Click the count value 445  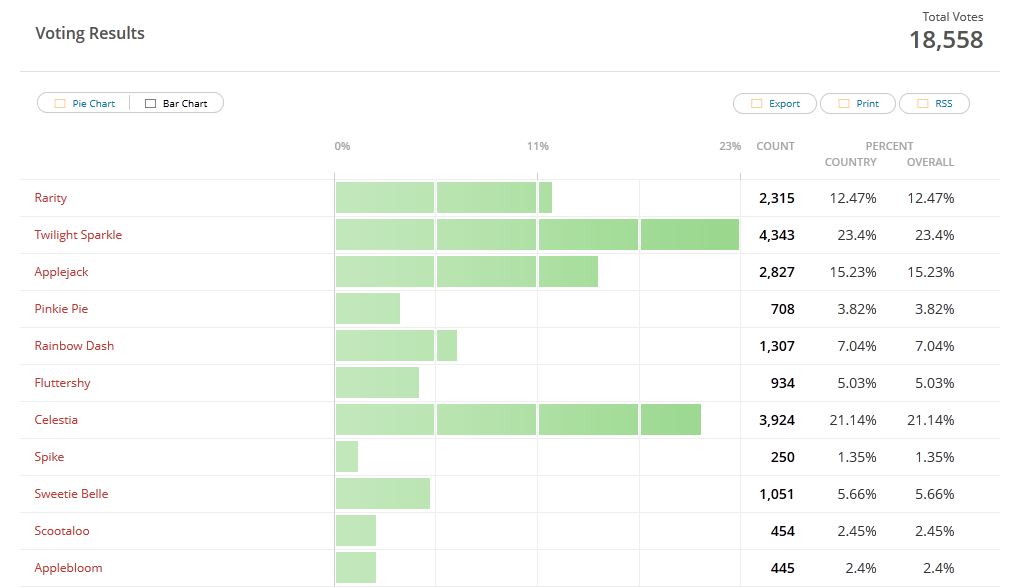tap(783, 569)
